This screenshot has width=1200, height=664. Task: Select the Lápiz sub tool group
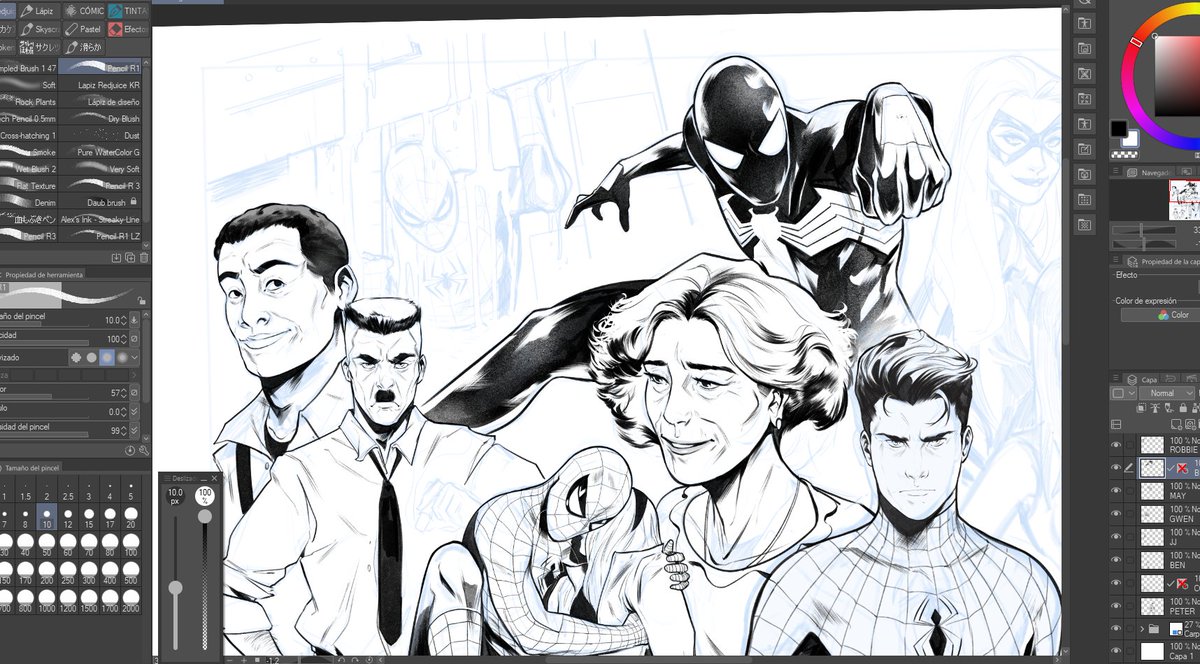(x=39, y=11)
